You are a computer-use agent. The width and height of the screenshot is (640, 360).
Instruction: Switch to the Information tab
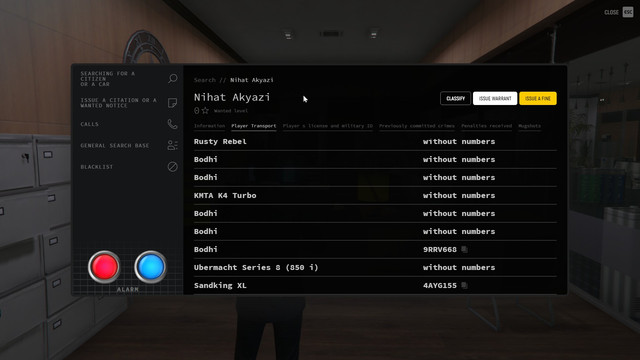pyautogui.click(x=209, y=126)
